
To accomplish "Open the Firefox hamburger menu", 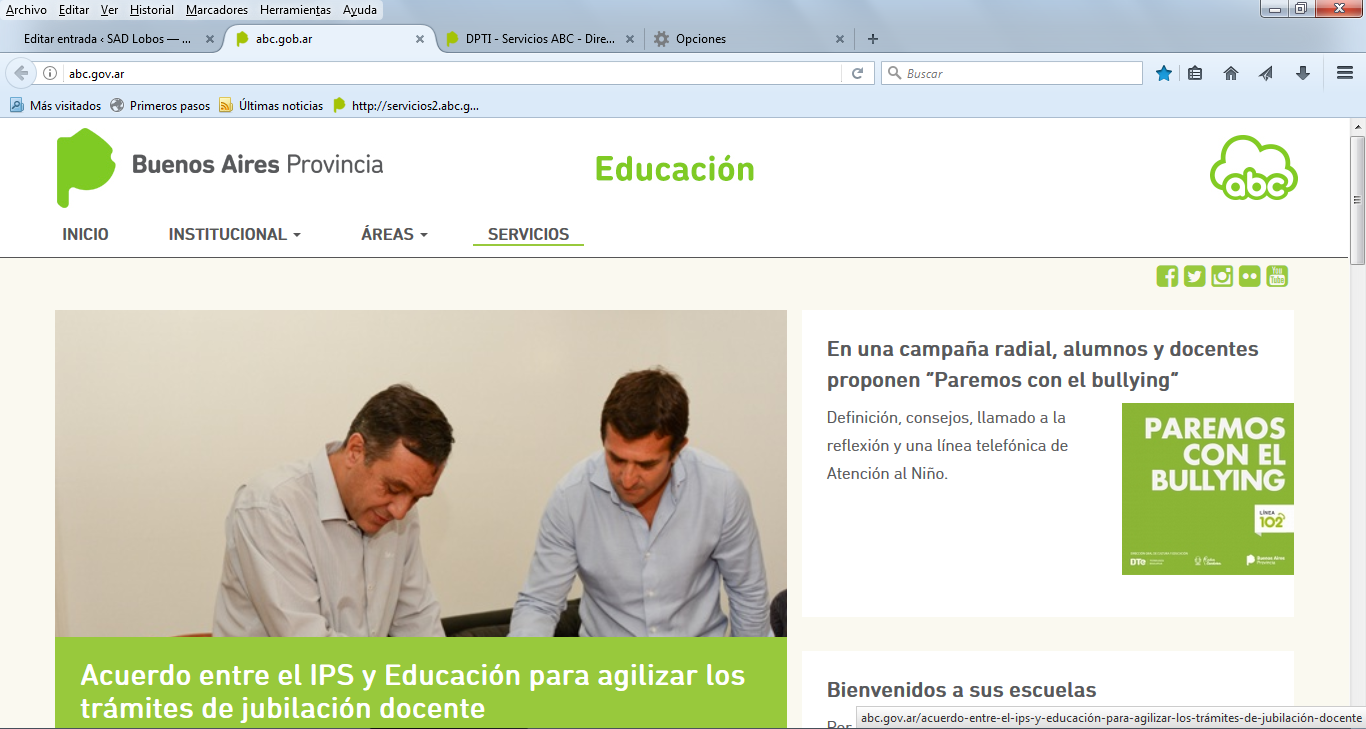I will coord(1345,73).
